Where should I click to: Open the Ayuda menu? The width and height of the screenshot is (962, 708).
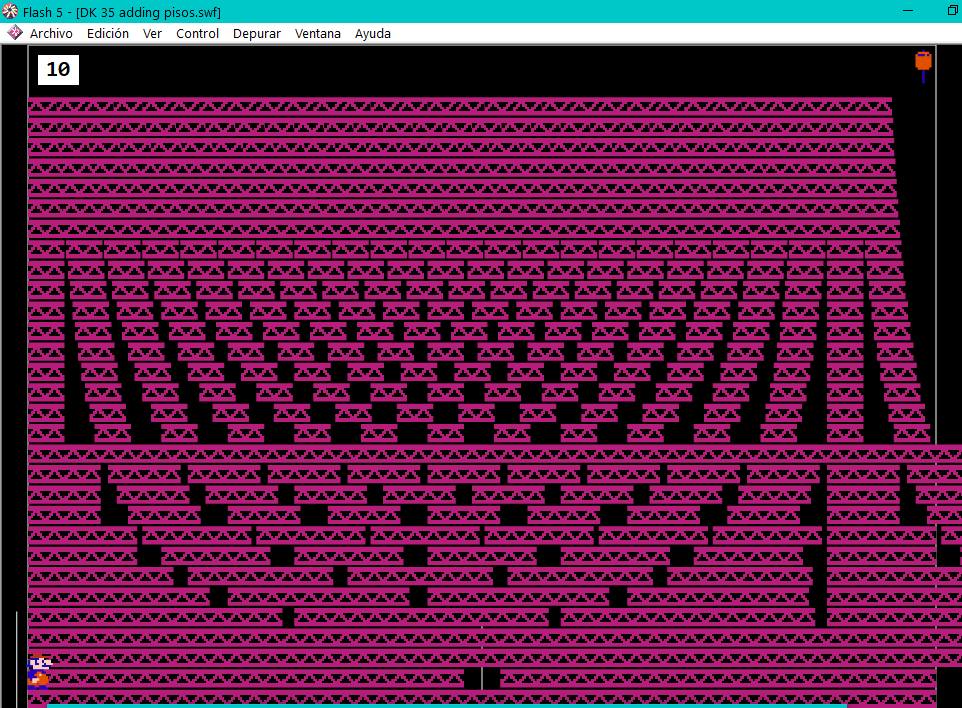(372, 34)
